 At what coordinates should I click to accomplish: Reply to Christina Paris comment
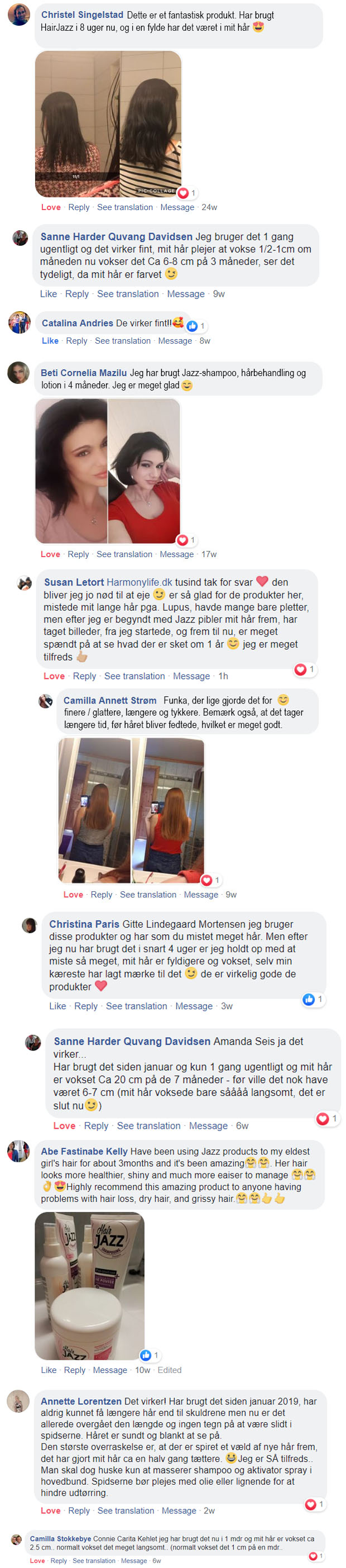point(86,1006)
